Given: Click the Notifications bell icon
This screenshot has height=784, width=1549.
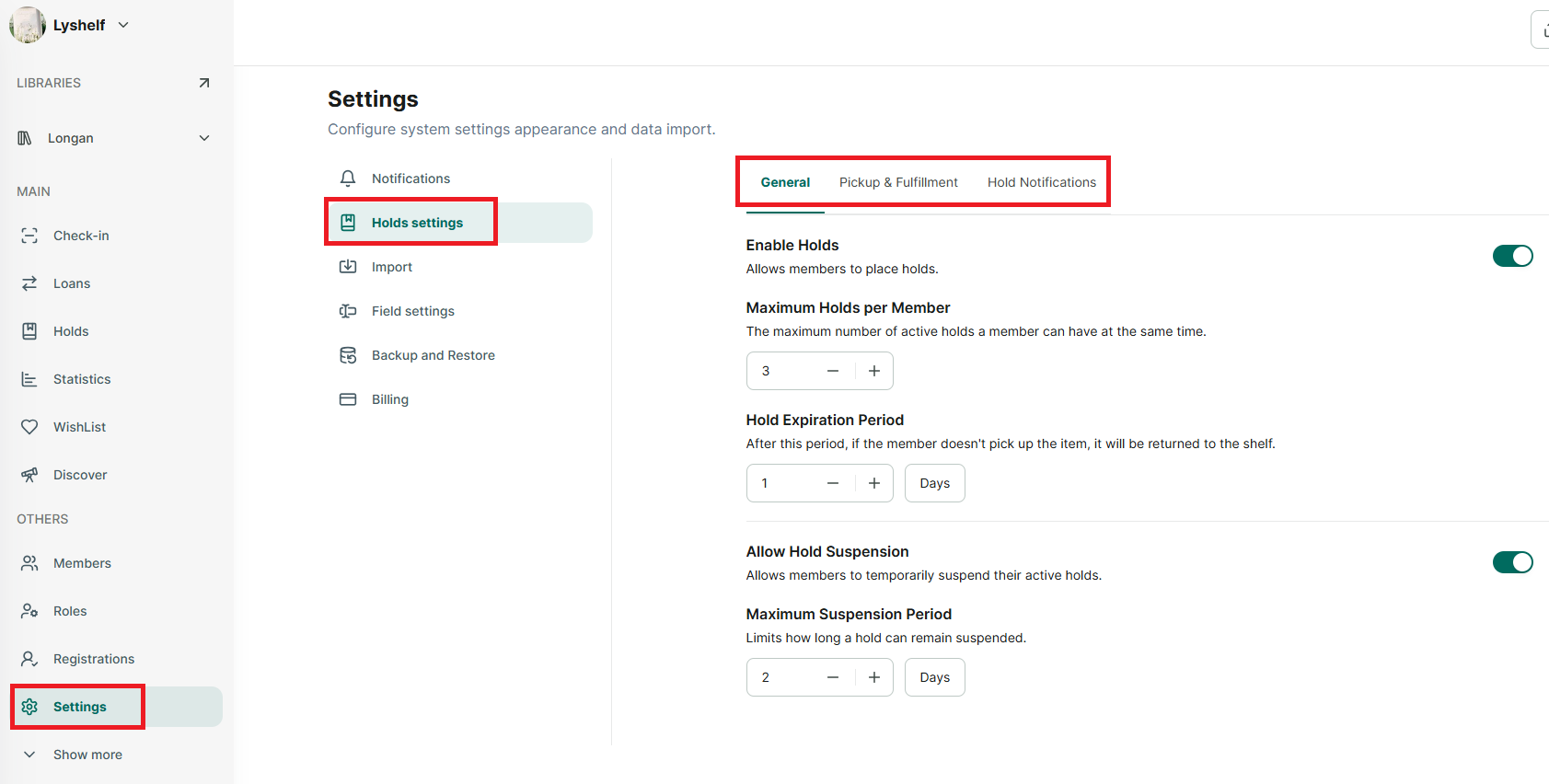Looking at the screenshot, I should coord(348,179).
